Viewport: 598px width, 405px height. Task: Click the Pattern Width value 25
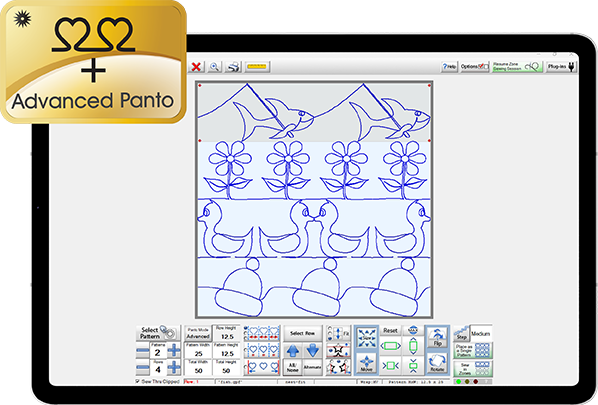point(198,350)
